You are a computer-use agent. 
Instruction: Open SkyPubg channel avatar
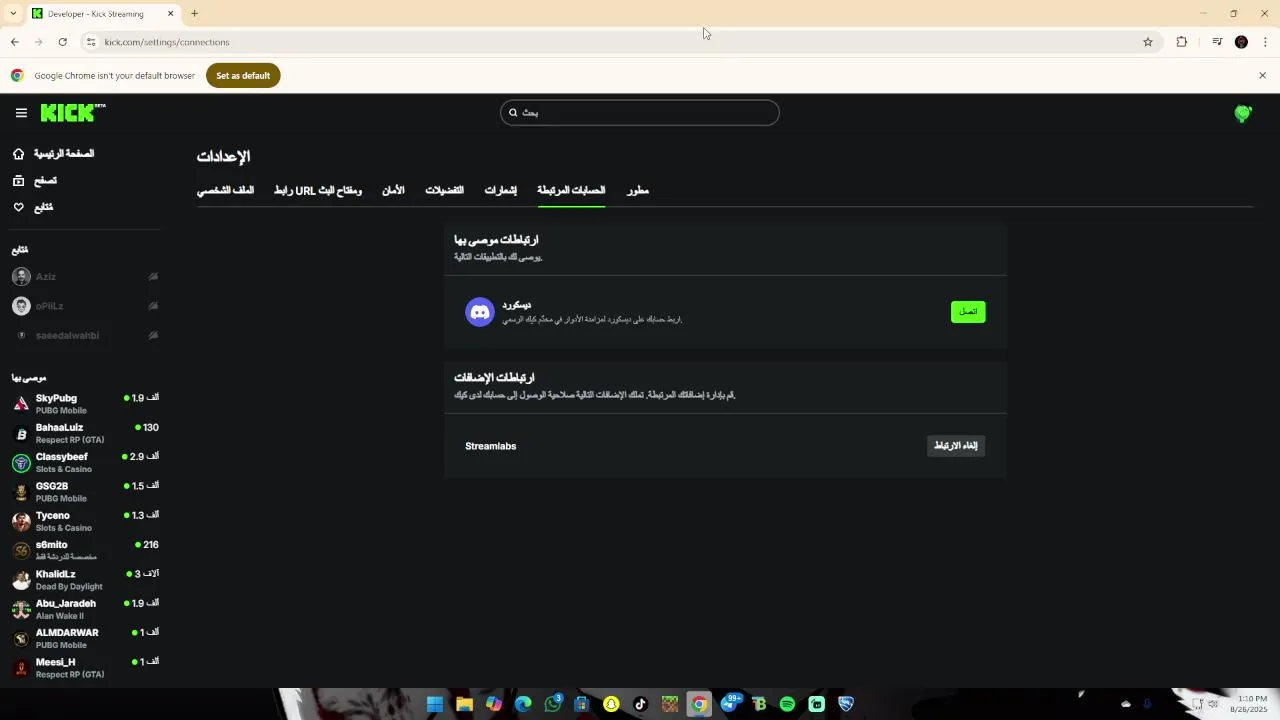tap(21, 404)
